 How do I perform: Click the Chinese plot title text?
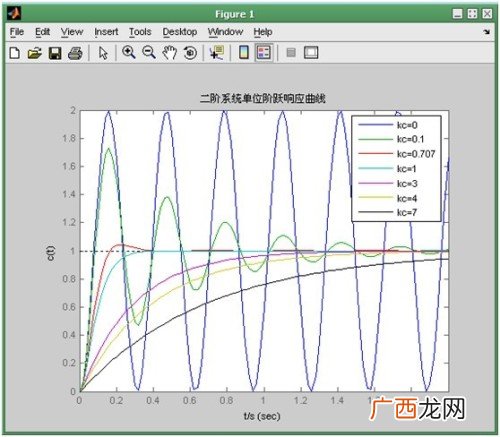click(x=263, y=98)
